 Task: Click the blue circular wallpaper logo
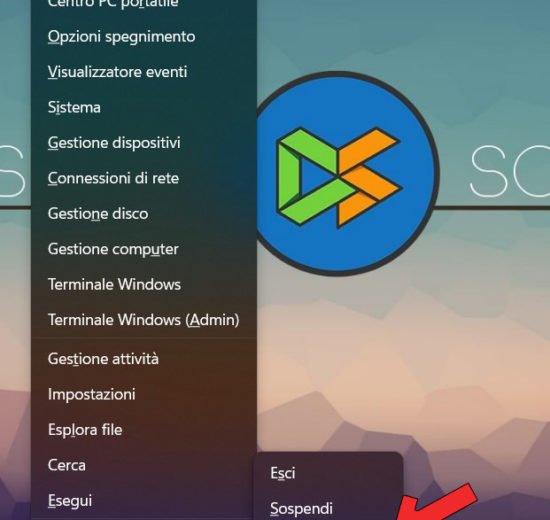click(344, 174)
